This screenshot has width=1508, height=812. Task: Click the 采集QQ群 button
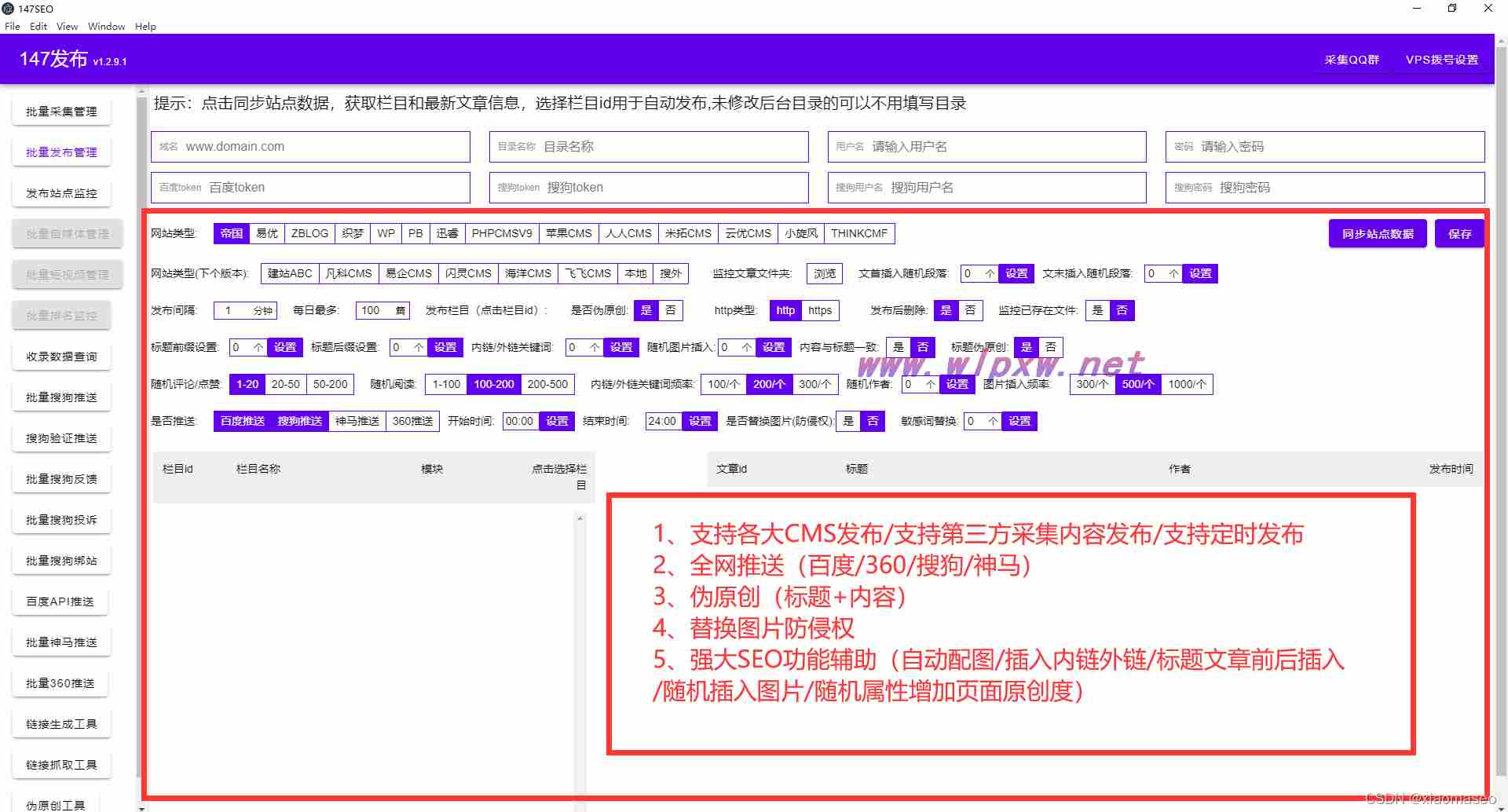click(x=1352, y=60)
